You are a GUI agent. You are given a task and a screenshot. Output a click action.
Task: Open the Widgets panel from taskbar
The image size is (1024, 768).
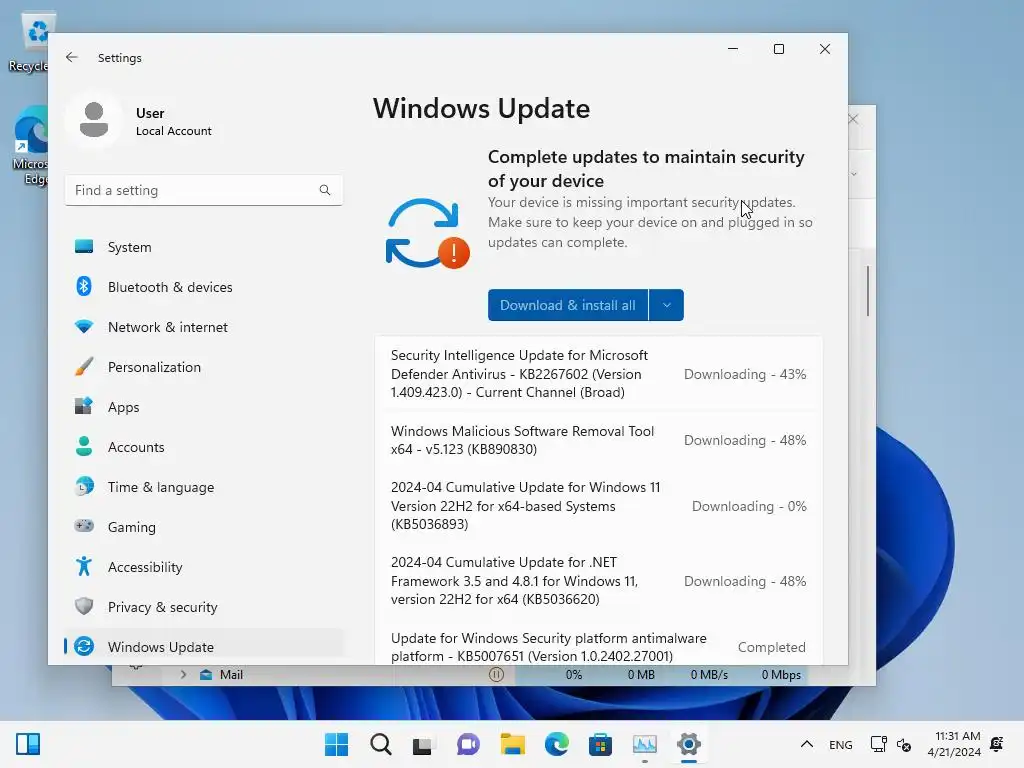point(28,744)
